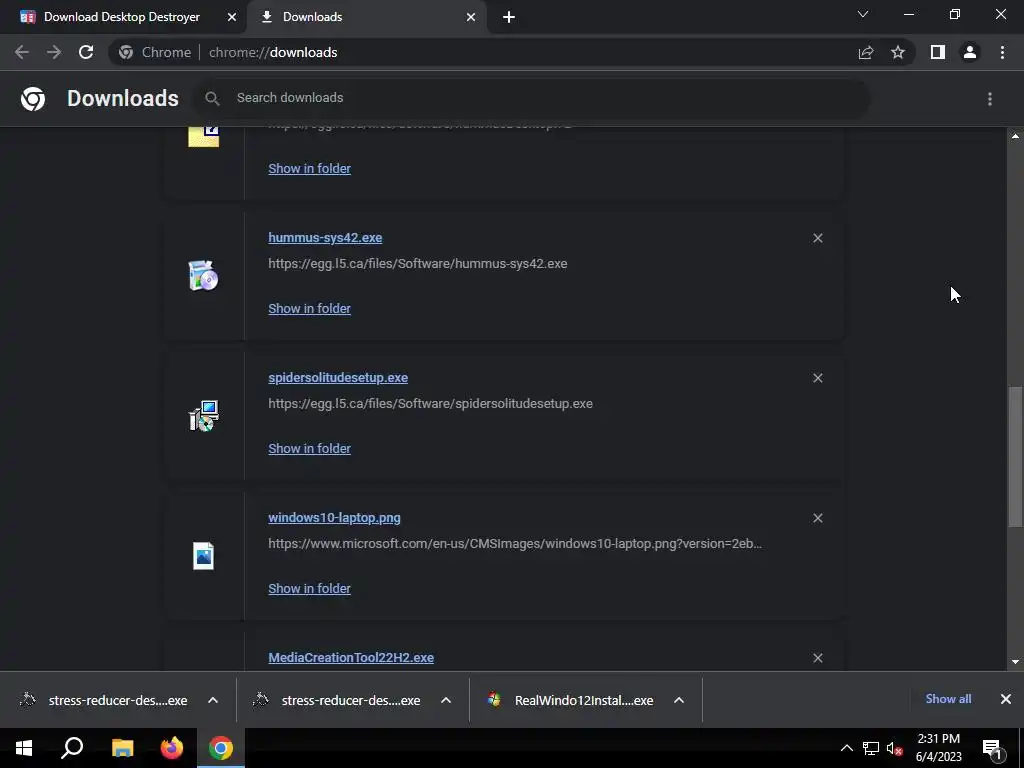Show hidden system tray icons
Screen dimensions: 1024x768
click(x=846, y=748)
